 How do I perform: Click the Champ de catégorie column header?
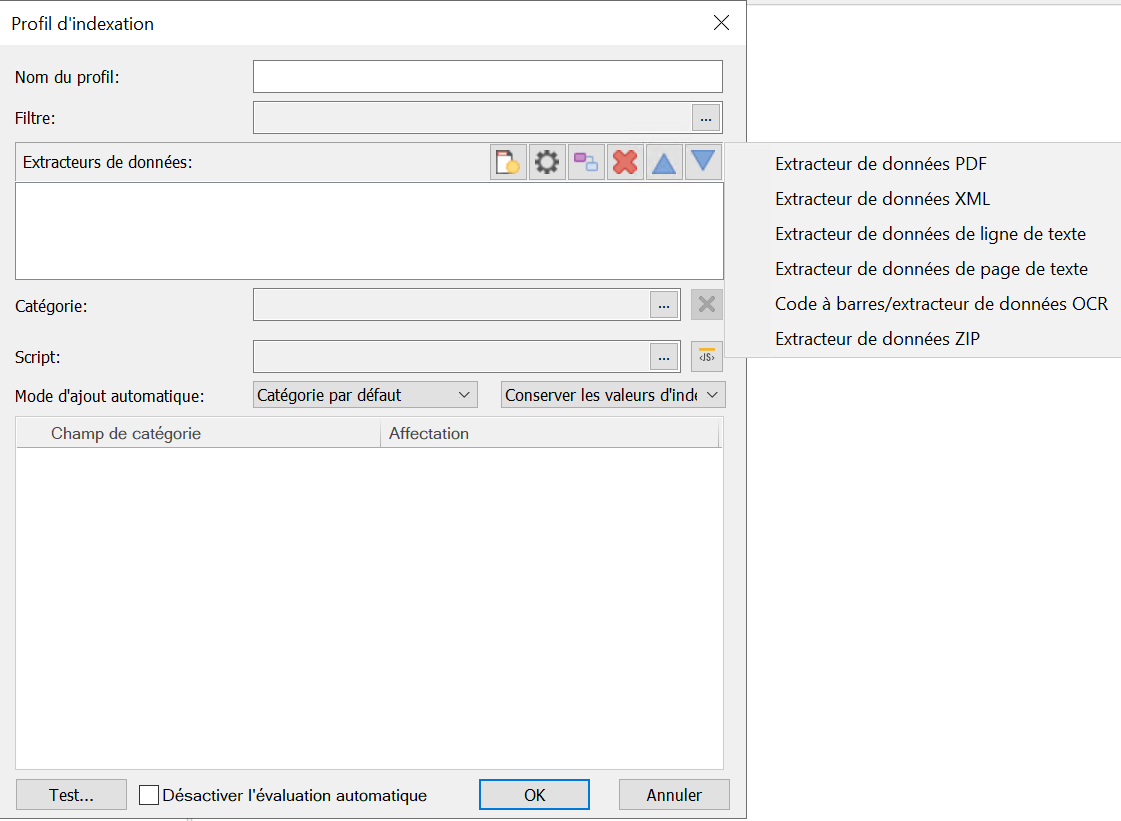pos(198,433)
